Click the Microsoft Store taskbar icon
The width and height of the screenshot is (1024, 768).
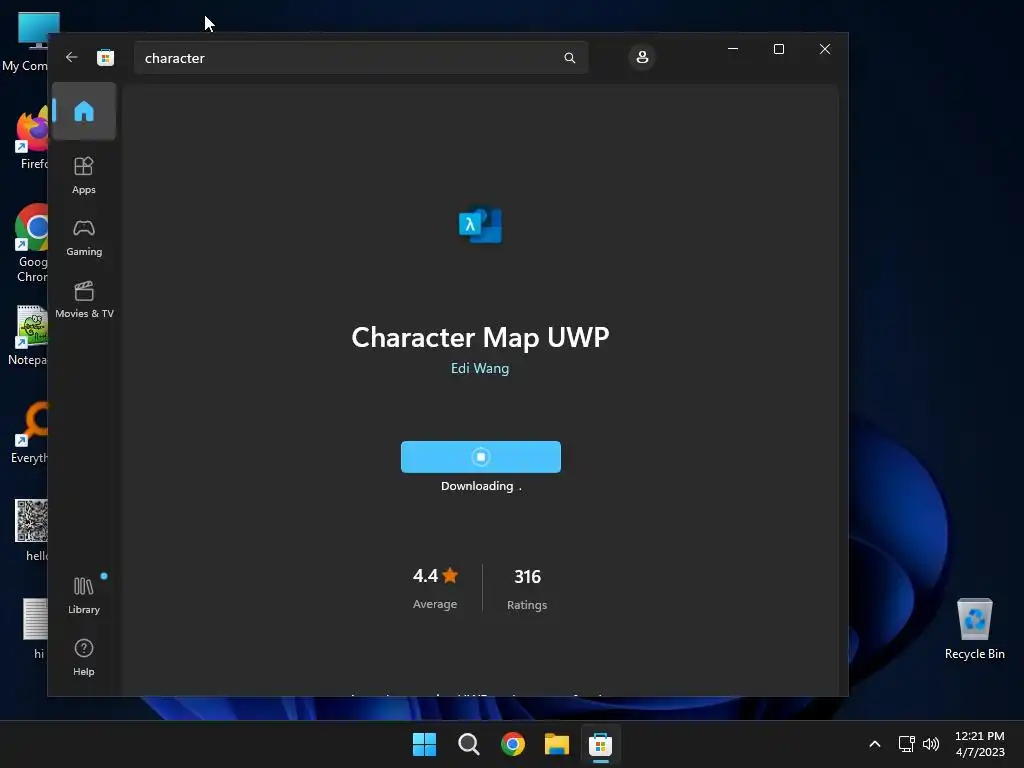[x=600, y=744]
